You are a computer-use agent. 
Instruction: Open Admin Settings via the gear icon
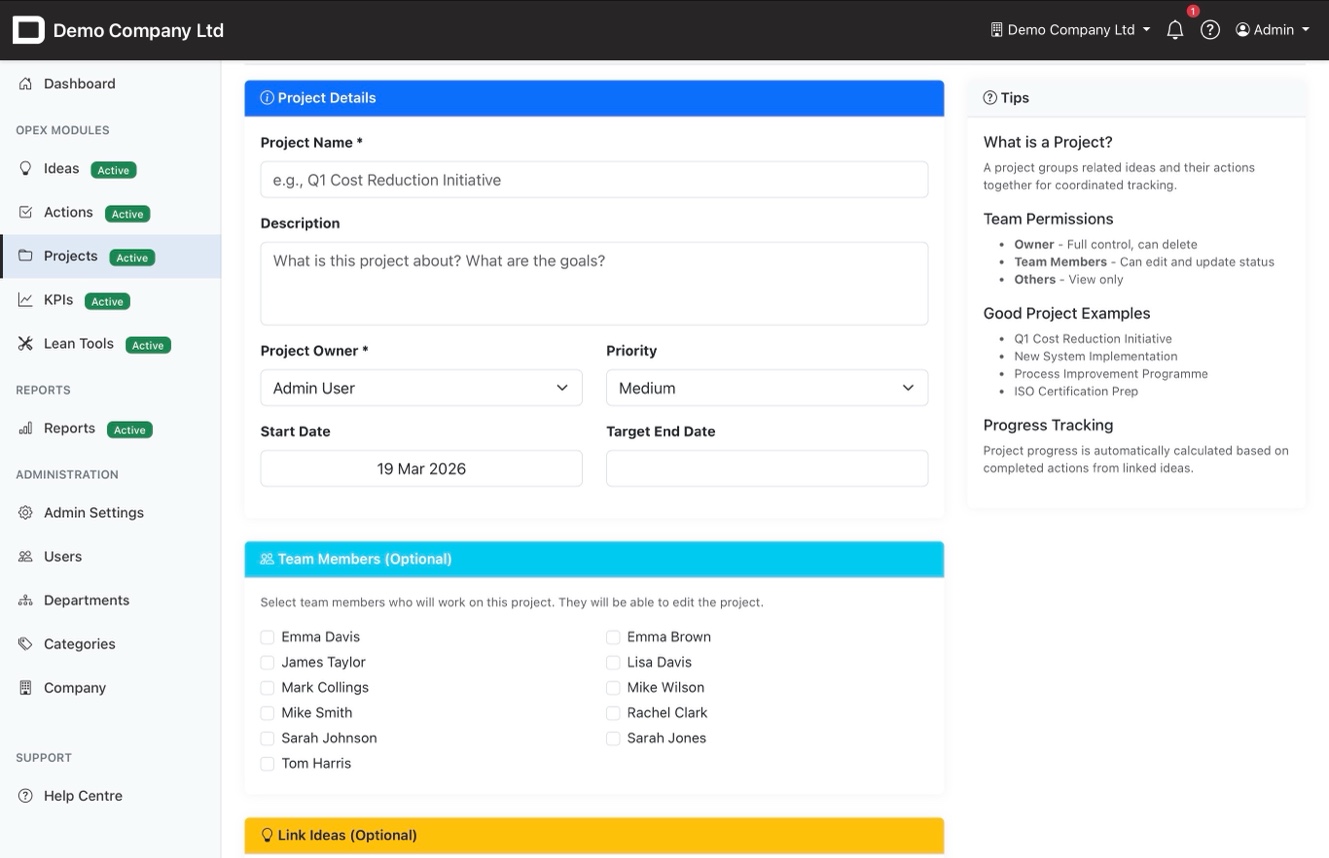(x=24, y=512)
